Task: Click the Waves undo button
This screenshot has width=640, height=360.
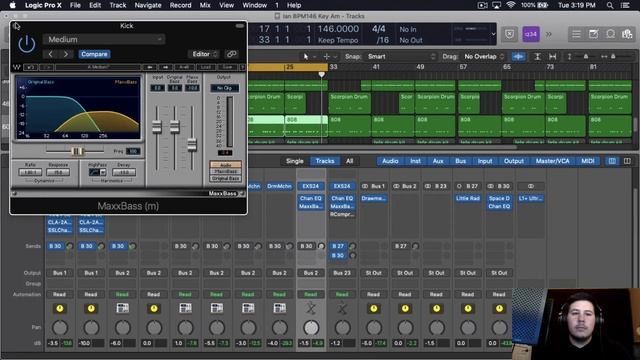Action: 31,67
